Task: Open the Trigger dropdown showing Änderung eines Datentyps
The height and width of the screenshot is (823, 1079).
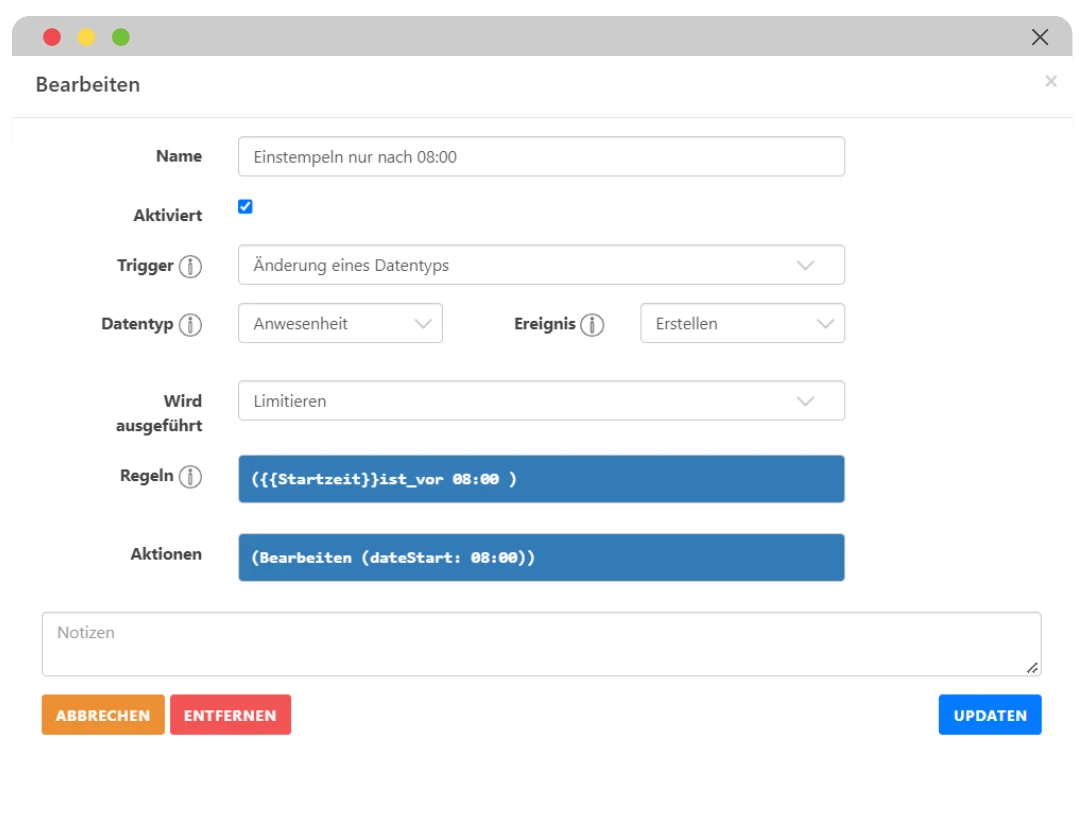Action: coord(540,264)
